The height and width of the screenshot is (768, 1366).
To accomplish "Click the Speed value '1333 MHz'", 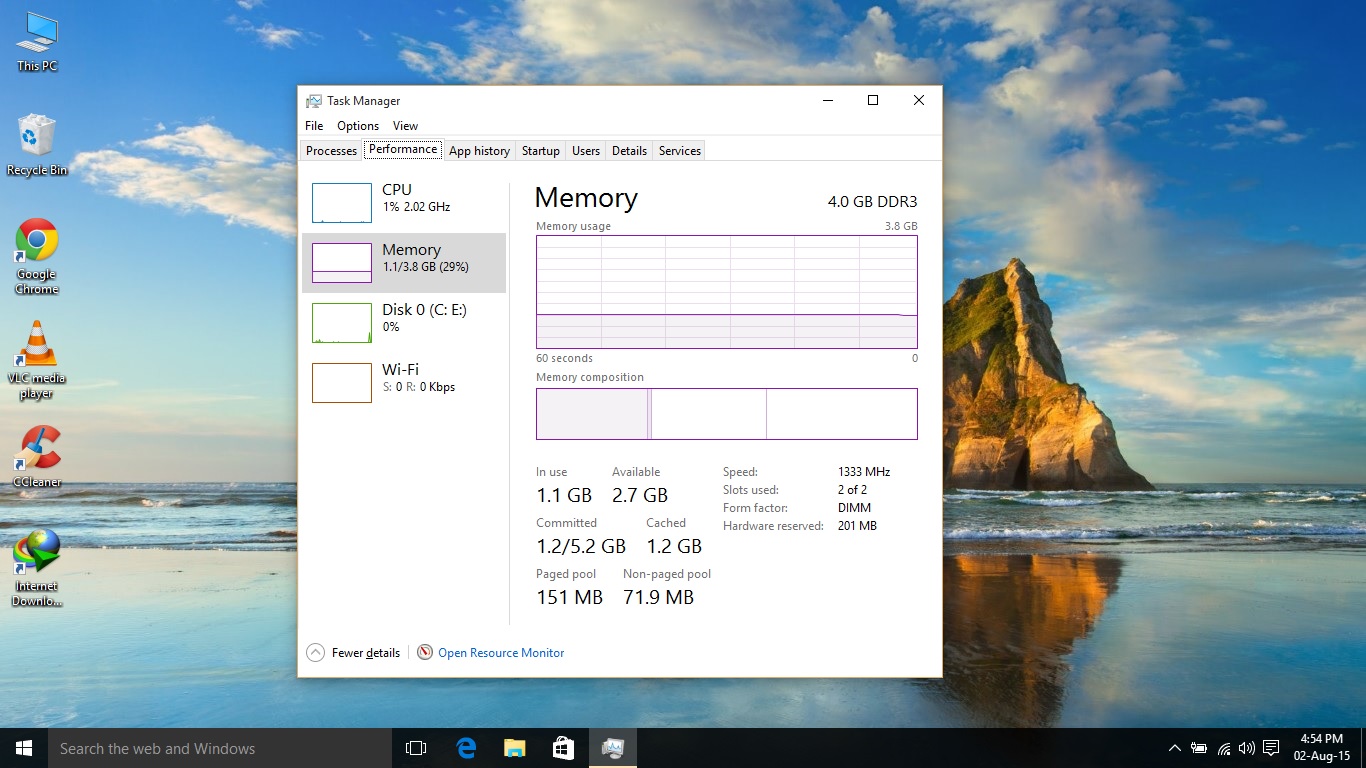I will coord(864,472).
